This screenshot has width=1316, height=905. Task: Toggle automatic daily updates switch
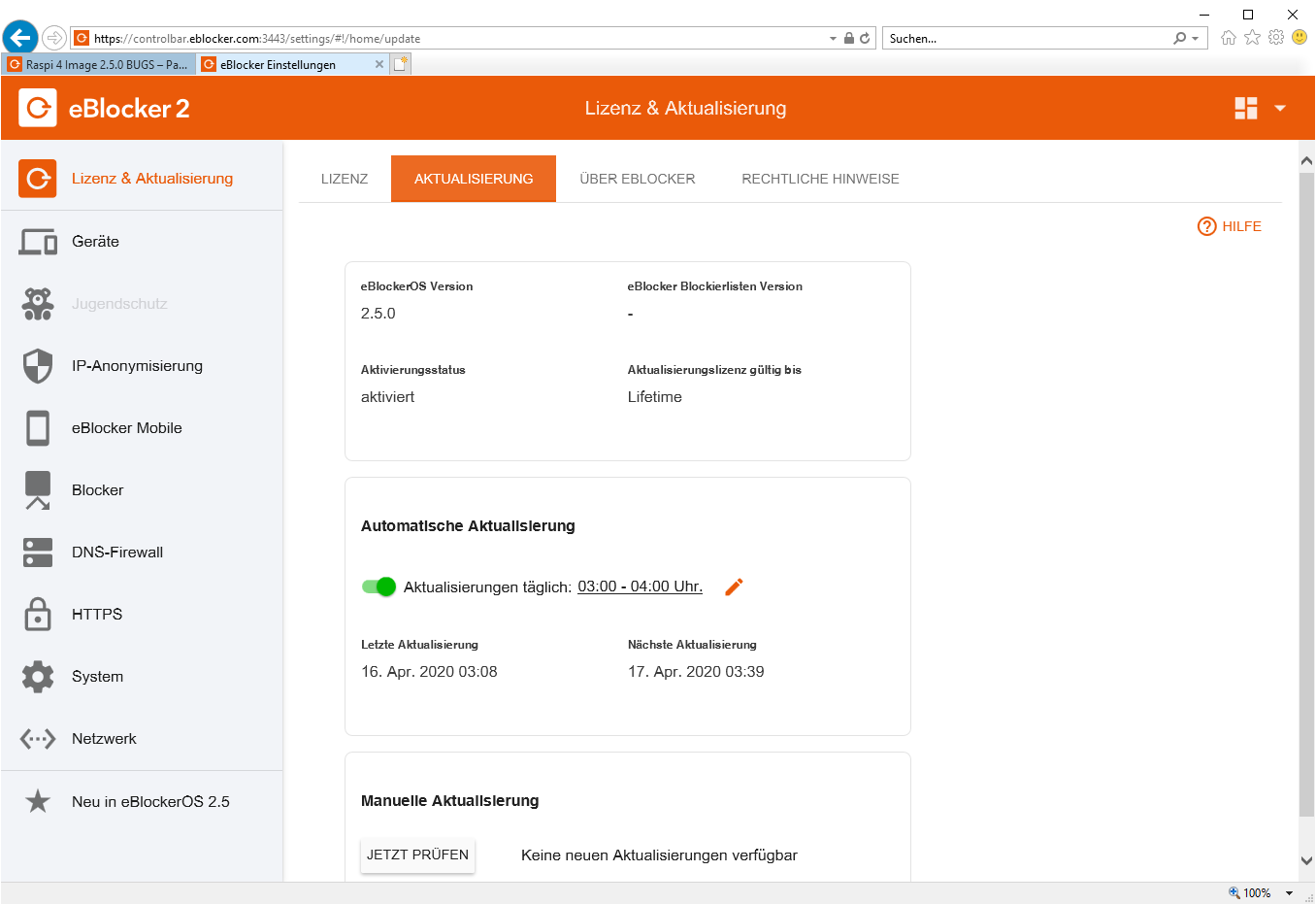378,587
